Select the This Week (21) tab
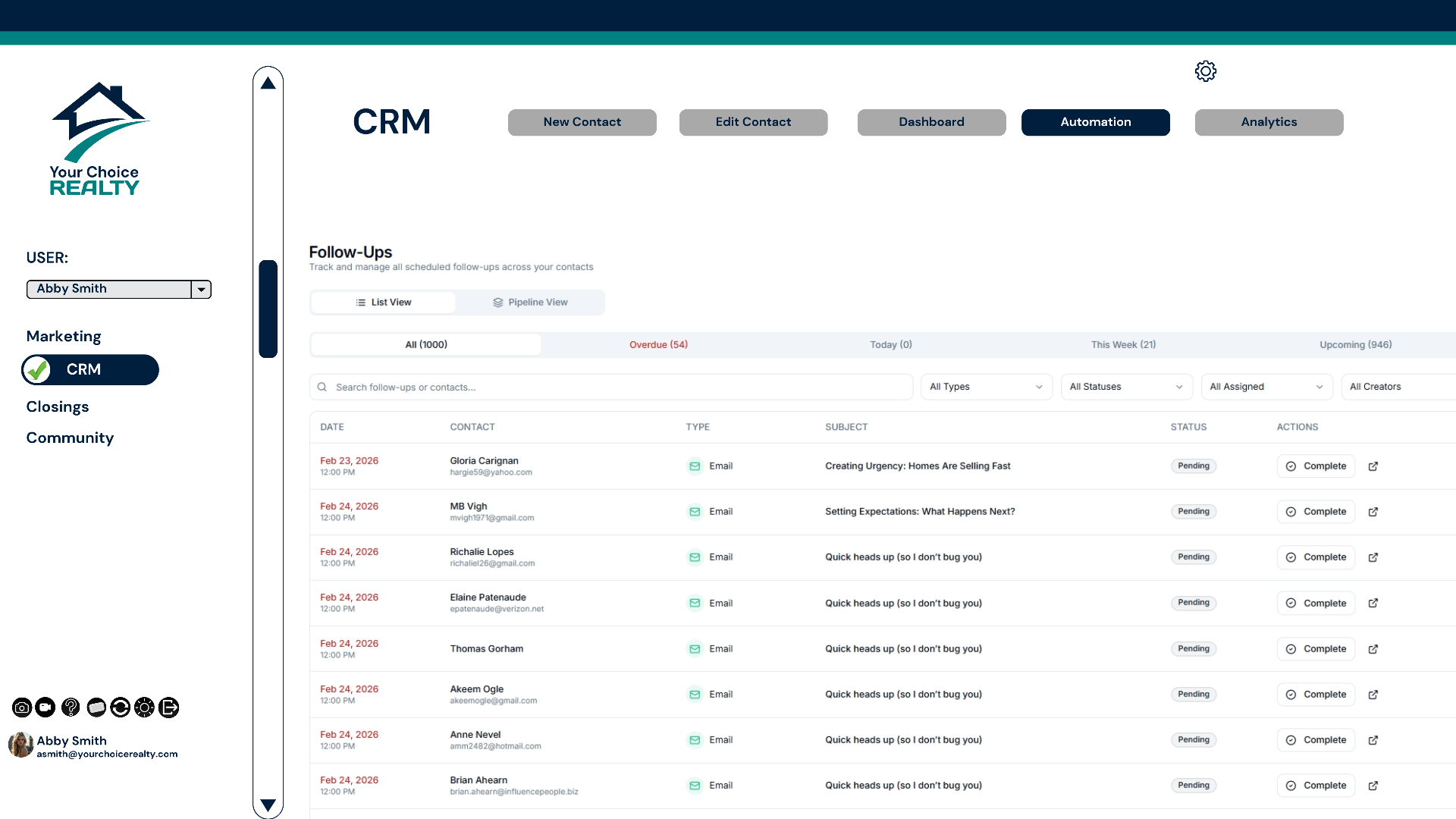The height and width of the screenshot is (819, 1456). tap(1124, 344)
